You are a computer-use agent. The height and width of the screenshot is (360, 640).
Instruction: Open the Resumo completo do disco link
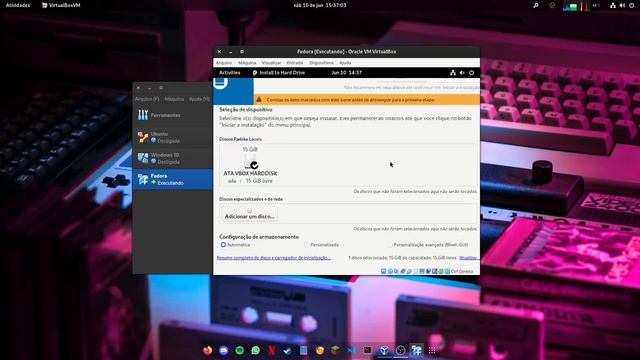coord(273,258)
